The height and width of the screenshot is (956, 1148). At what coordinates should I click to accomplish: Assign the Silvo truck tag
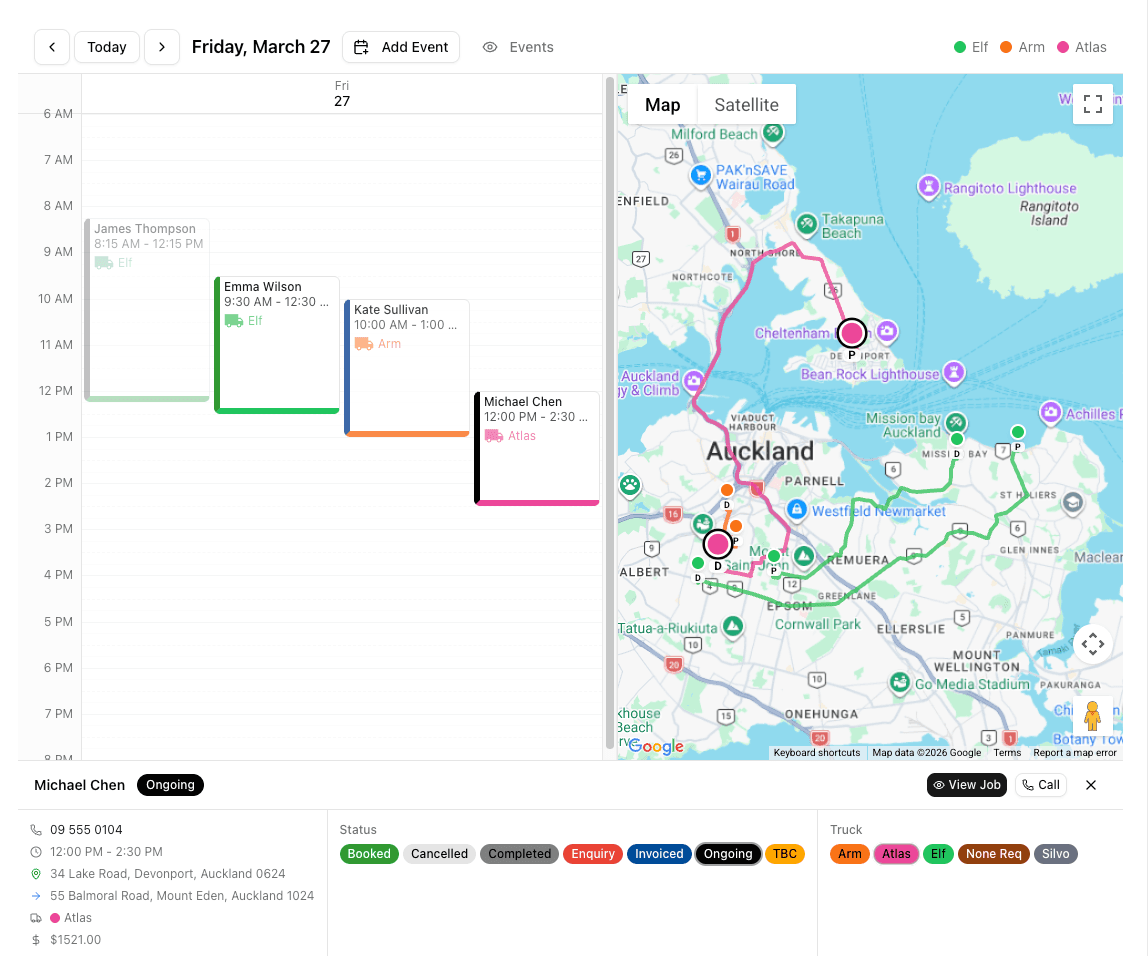[1055, 854]
